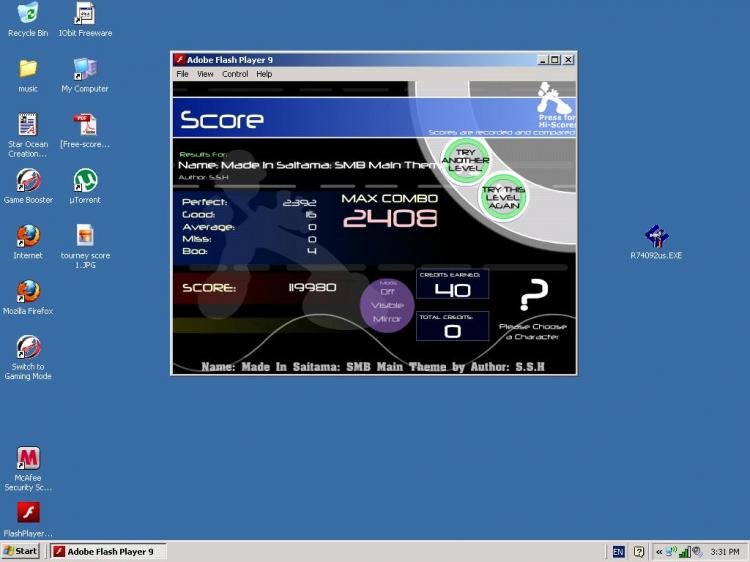750x562 pixels.
Task: Click the Try This Level Again button
Action: pyautogui.click(x=503, y=197)
